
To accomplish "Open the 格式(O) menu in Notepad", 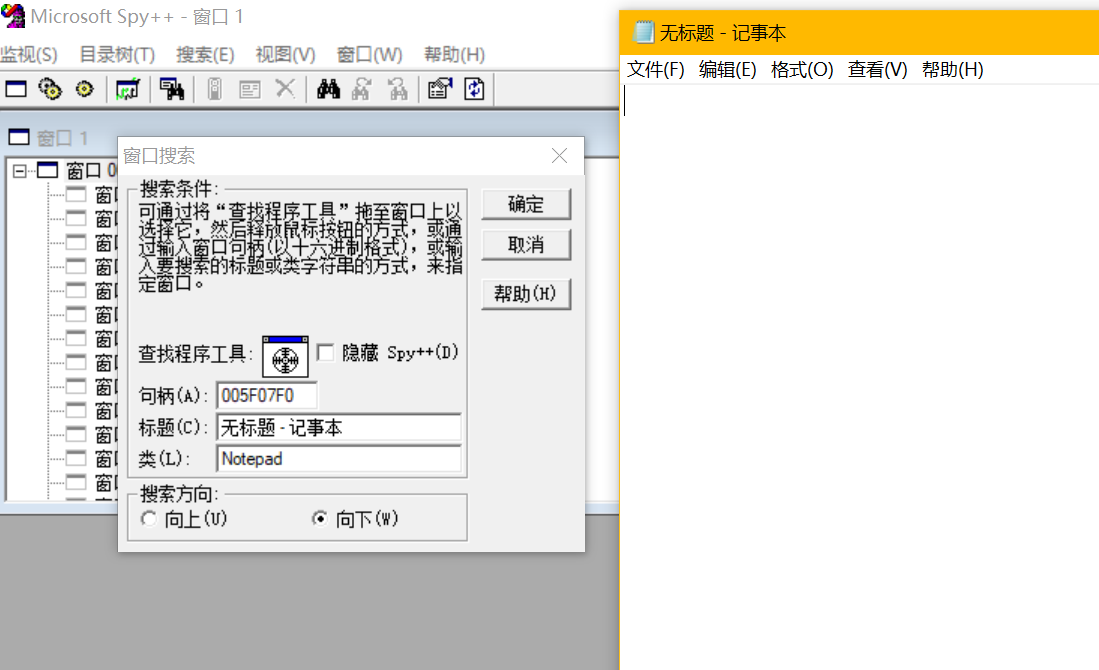I will tap(801, 70).
